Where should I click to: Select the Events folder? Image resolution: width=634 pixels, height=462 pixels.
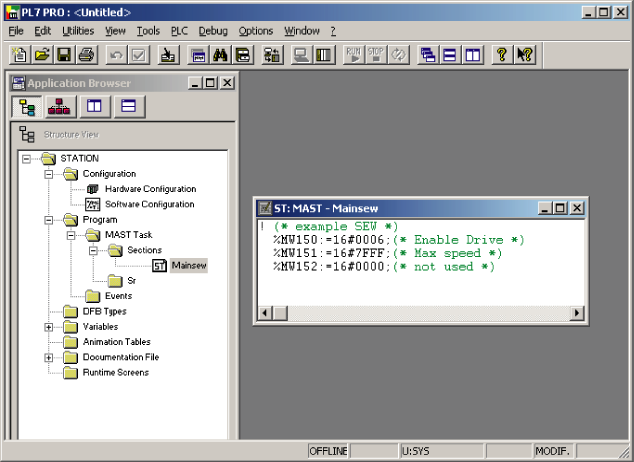point(118,296)
